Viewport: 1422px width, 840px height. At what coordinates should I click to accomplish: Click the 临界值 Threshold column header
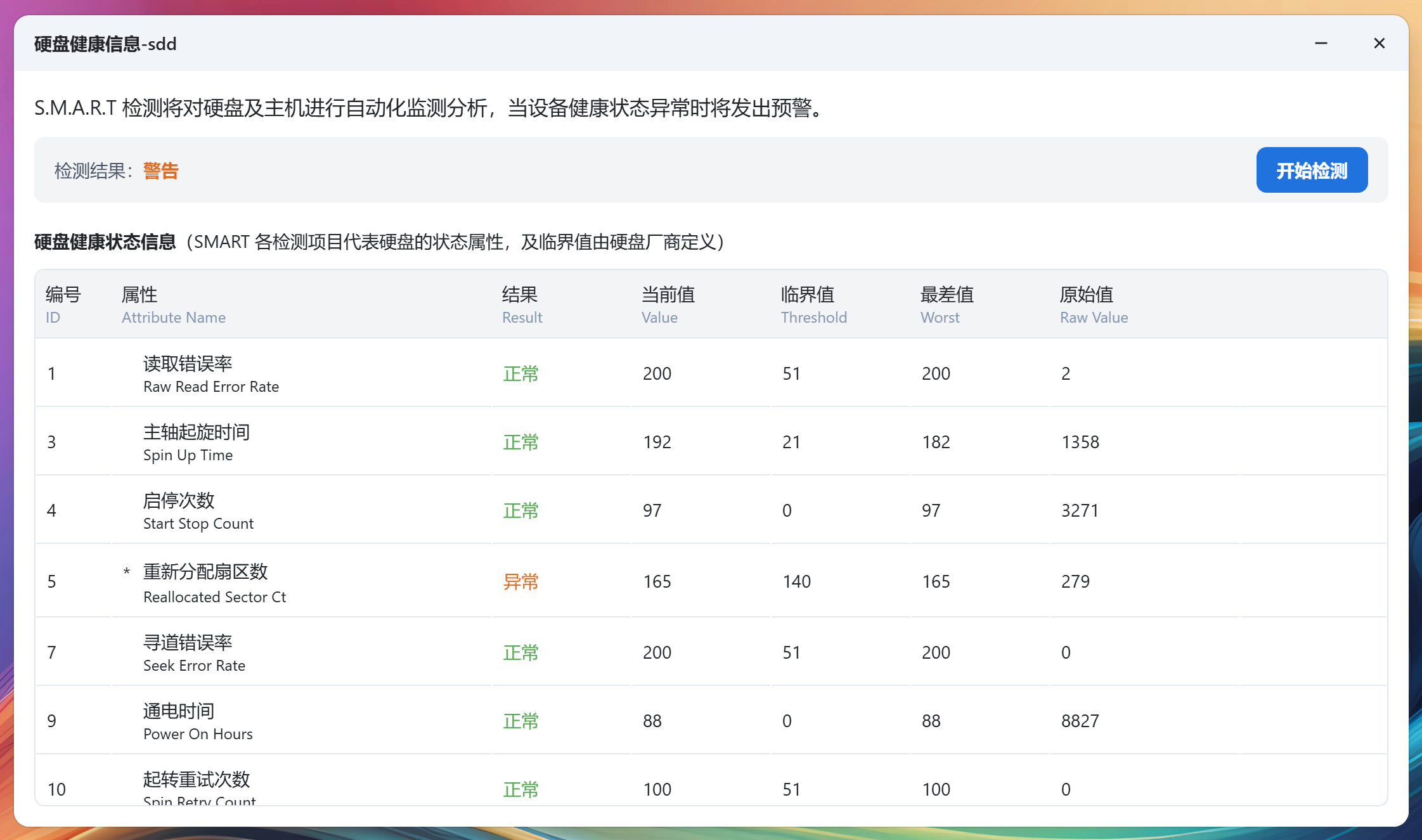[x=813, y=304]
